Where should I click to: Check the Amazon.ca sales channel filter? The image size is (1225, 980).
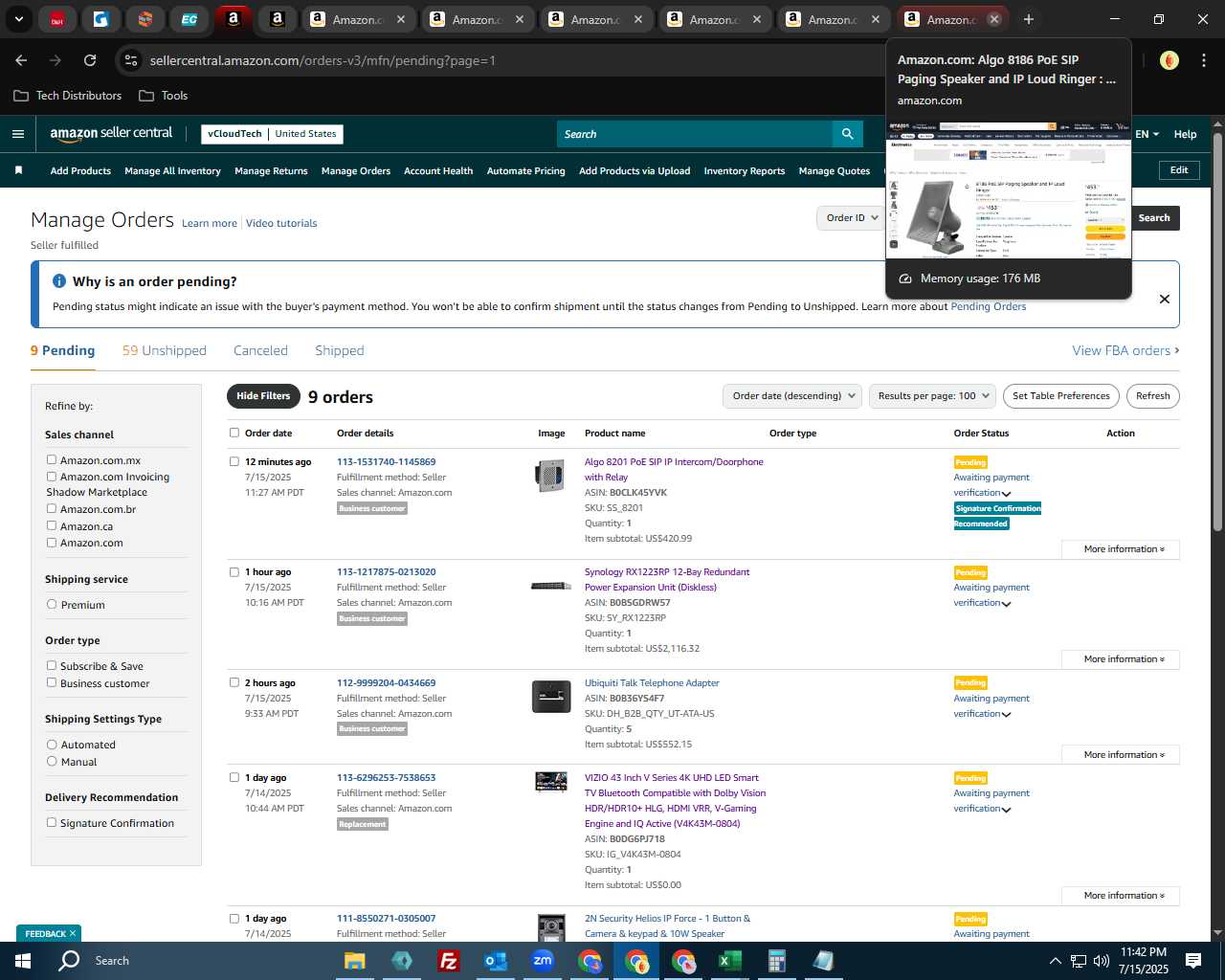pyautogui.click(x=52, y=526)
